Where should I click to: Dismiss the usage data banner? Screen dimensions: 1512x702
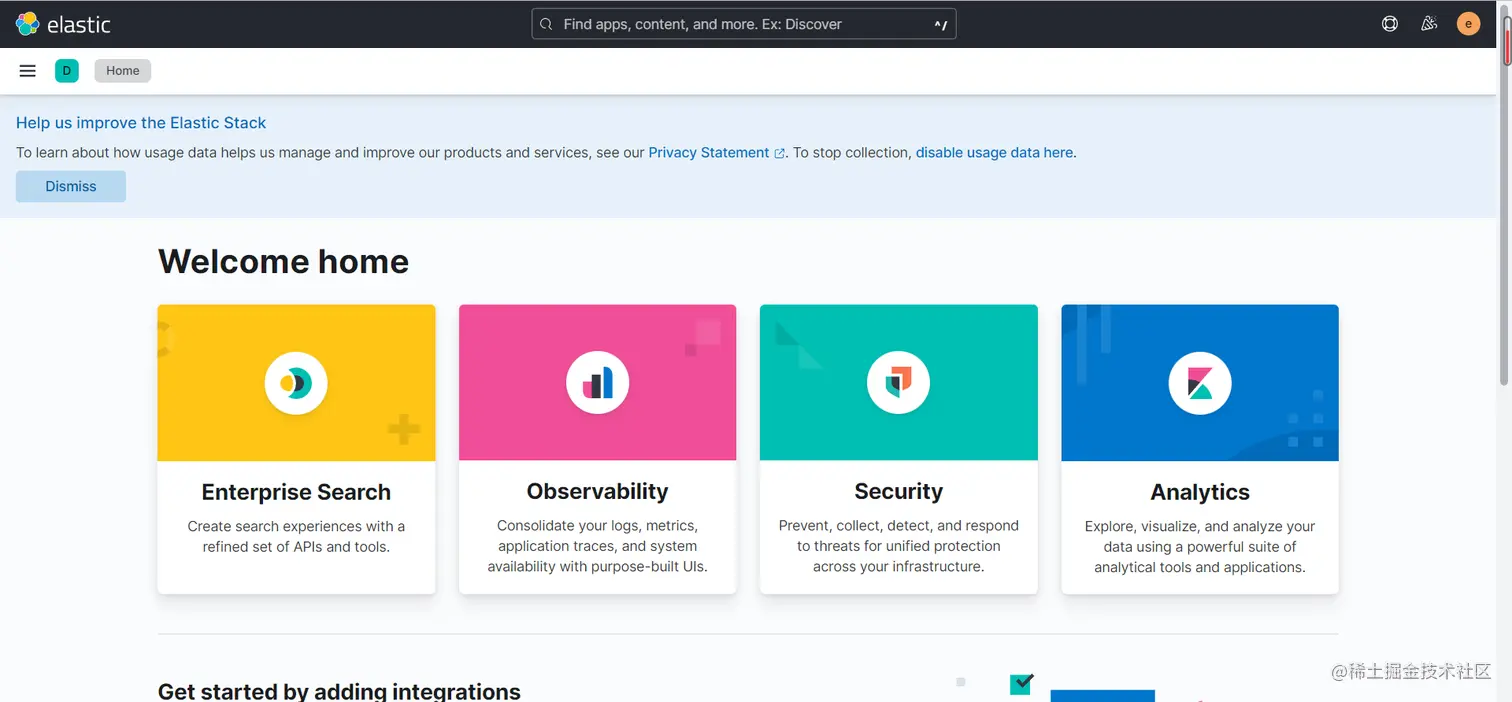[71, 186]
